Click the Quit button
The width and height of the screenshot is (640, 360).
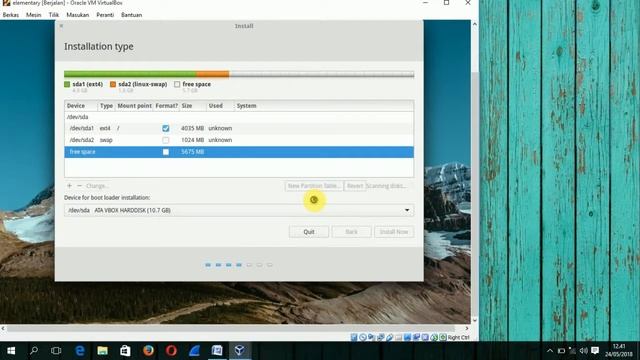[309, 232]
